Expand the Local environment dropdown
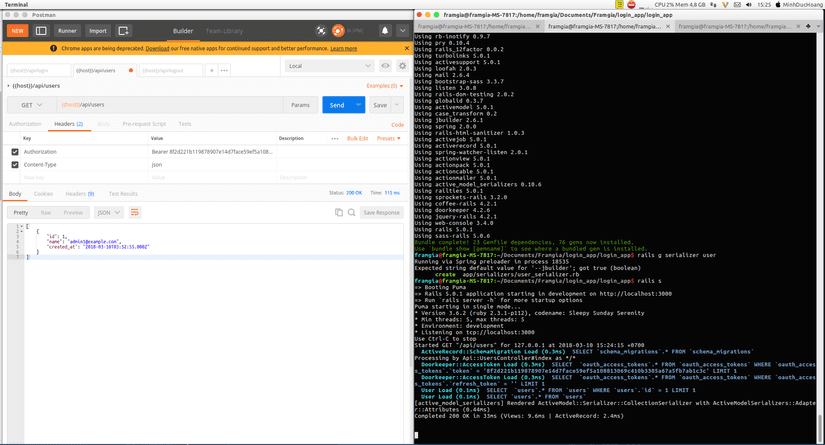 click(x=329, y=66)
